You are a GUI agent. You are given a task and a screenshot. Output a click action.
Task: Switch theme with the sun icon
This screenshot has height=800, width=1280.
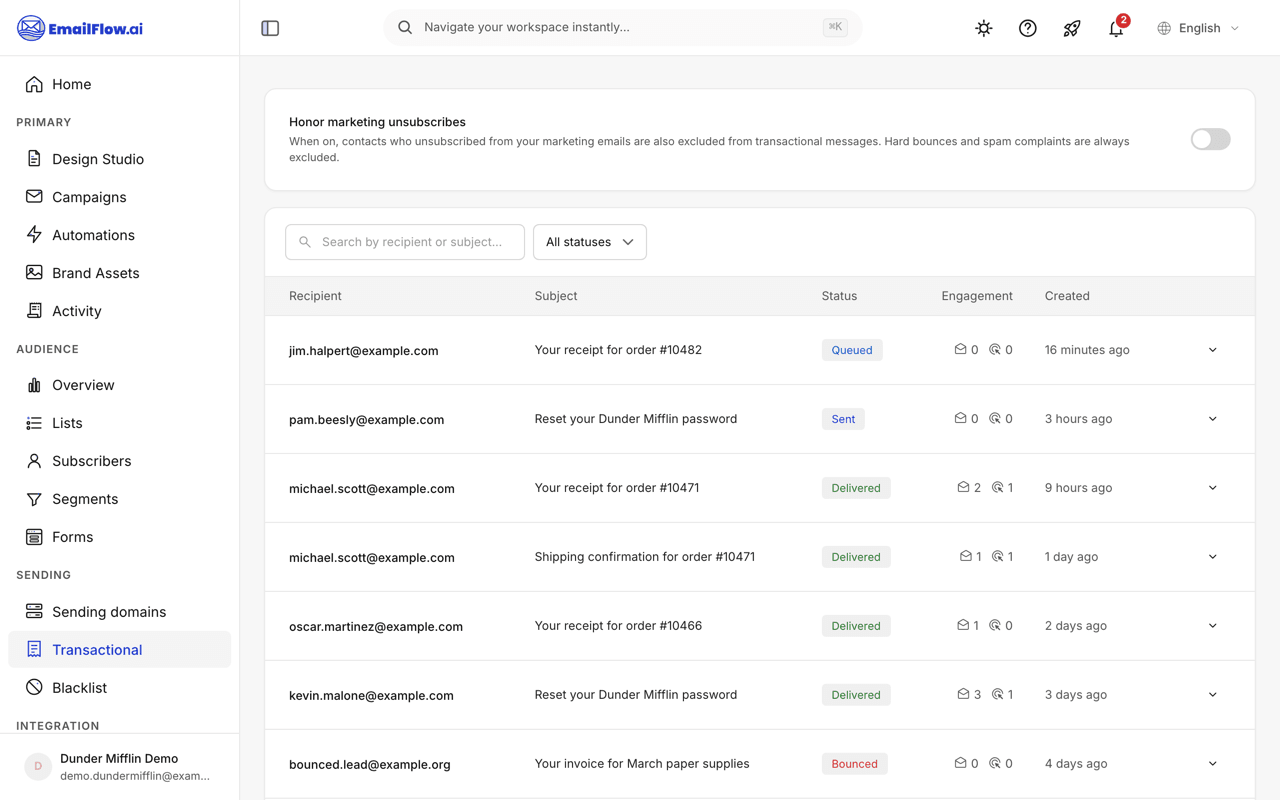984,28
